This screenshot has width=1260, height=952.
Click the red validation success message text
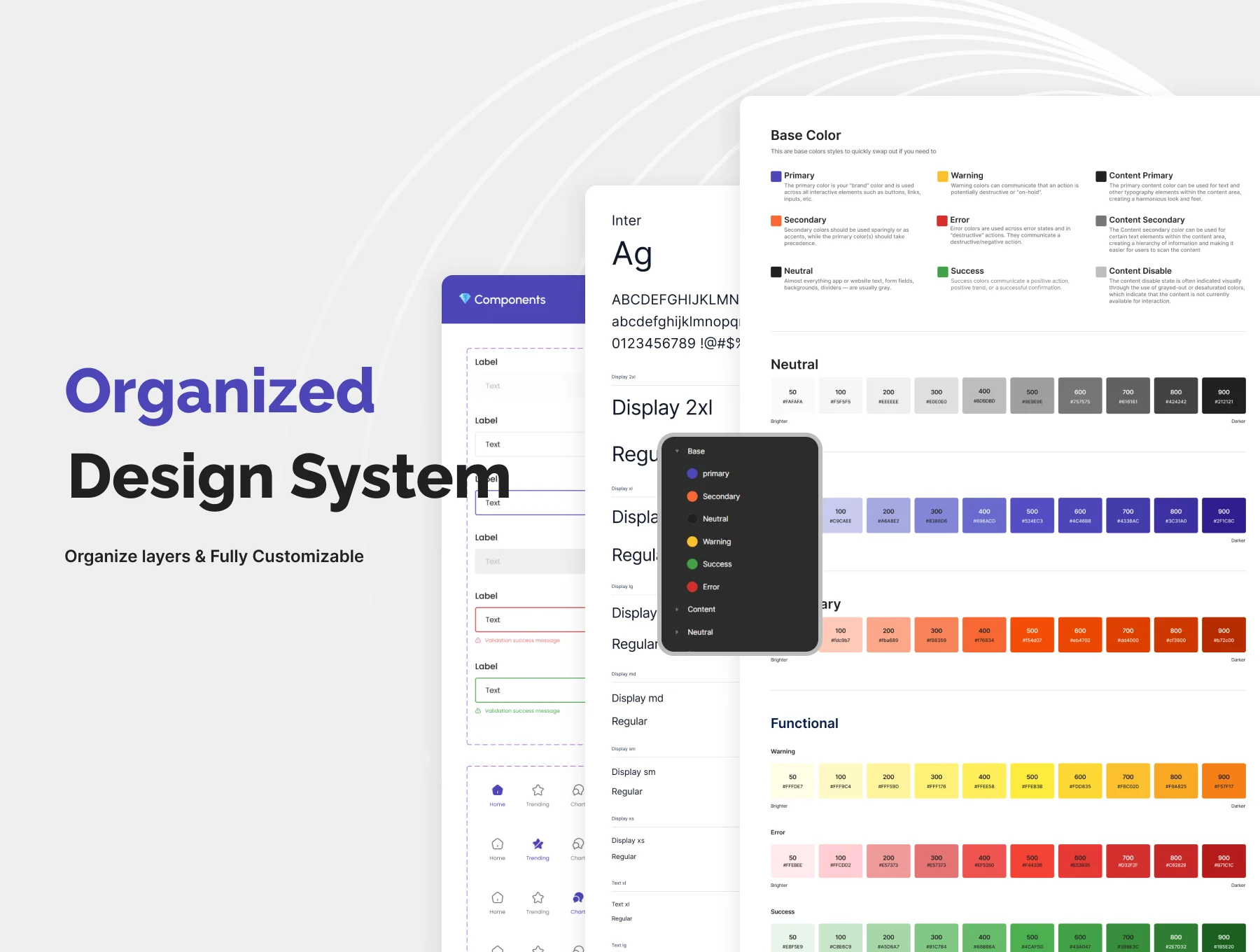[522, 640]
